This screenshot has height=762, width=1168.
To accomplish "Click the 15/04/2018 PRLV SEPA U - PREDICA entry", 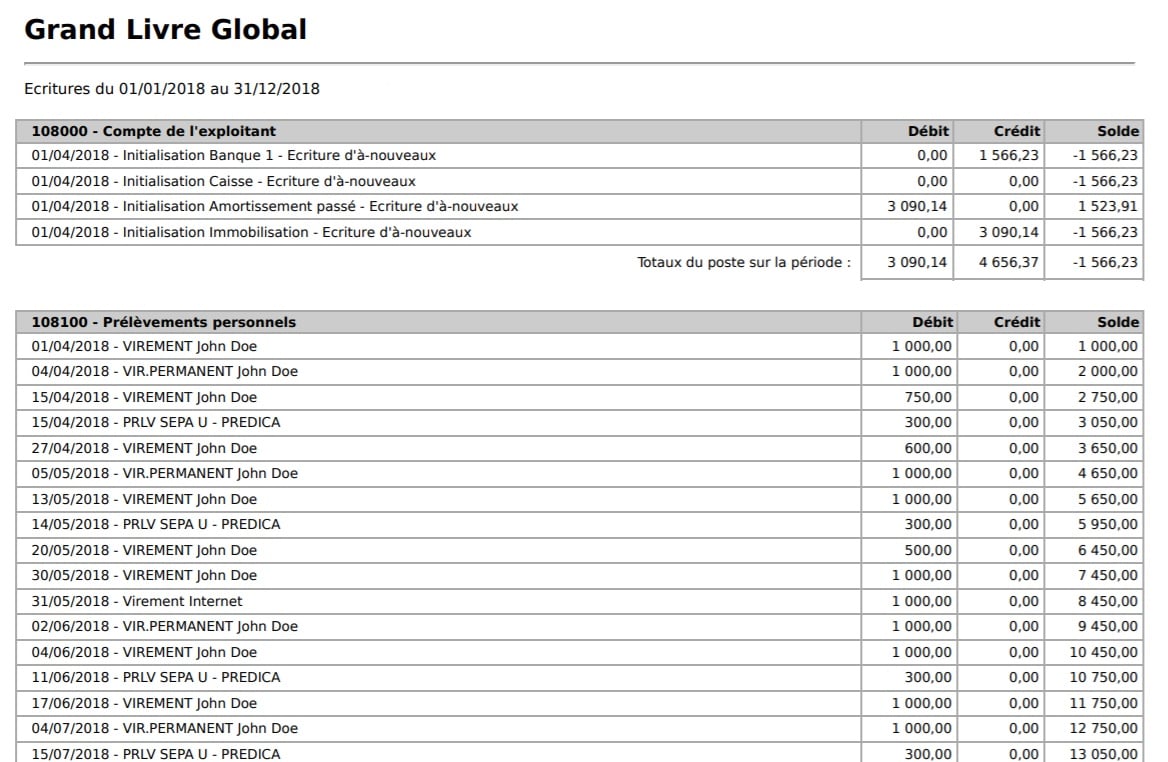I will 156,423.
